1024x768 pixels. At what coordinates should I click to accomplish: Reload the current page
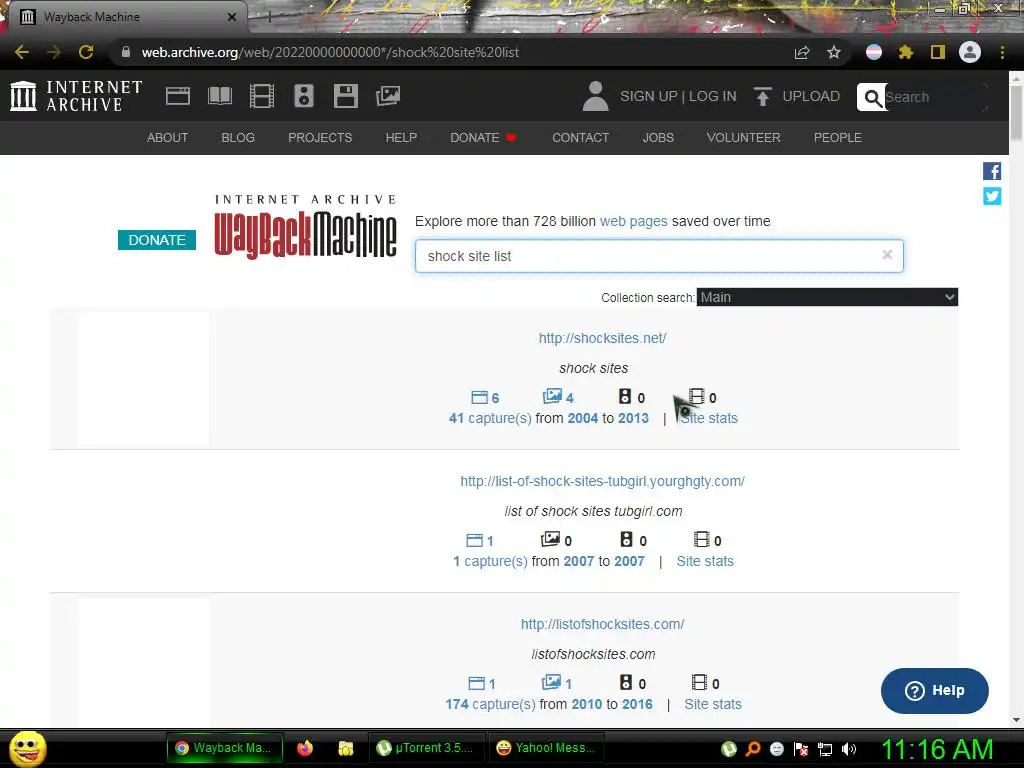coord(86,52)
